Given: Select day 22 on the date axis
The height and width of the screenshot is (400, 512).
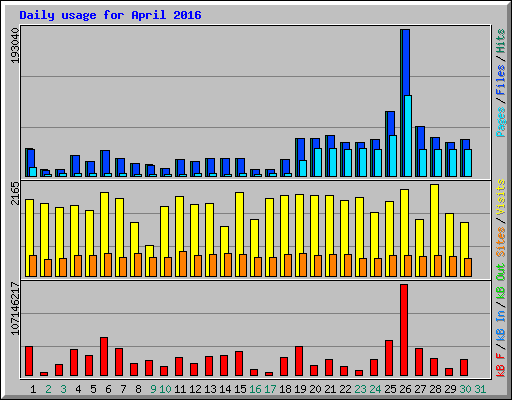Looking at the screenshot, I should (x=345, y=389).
